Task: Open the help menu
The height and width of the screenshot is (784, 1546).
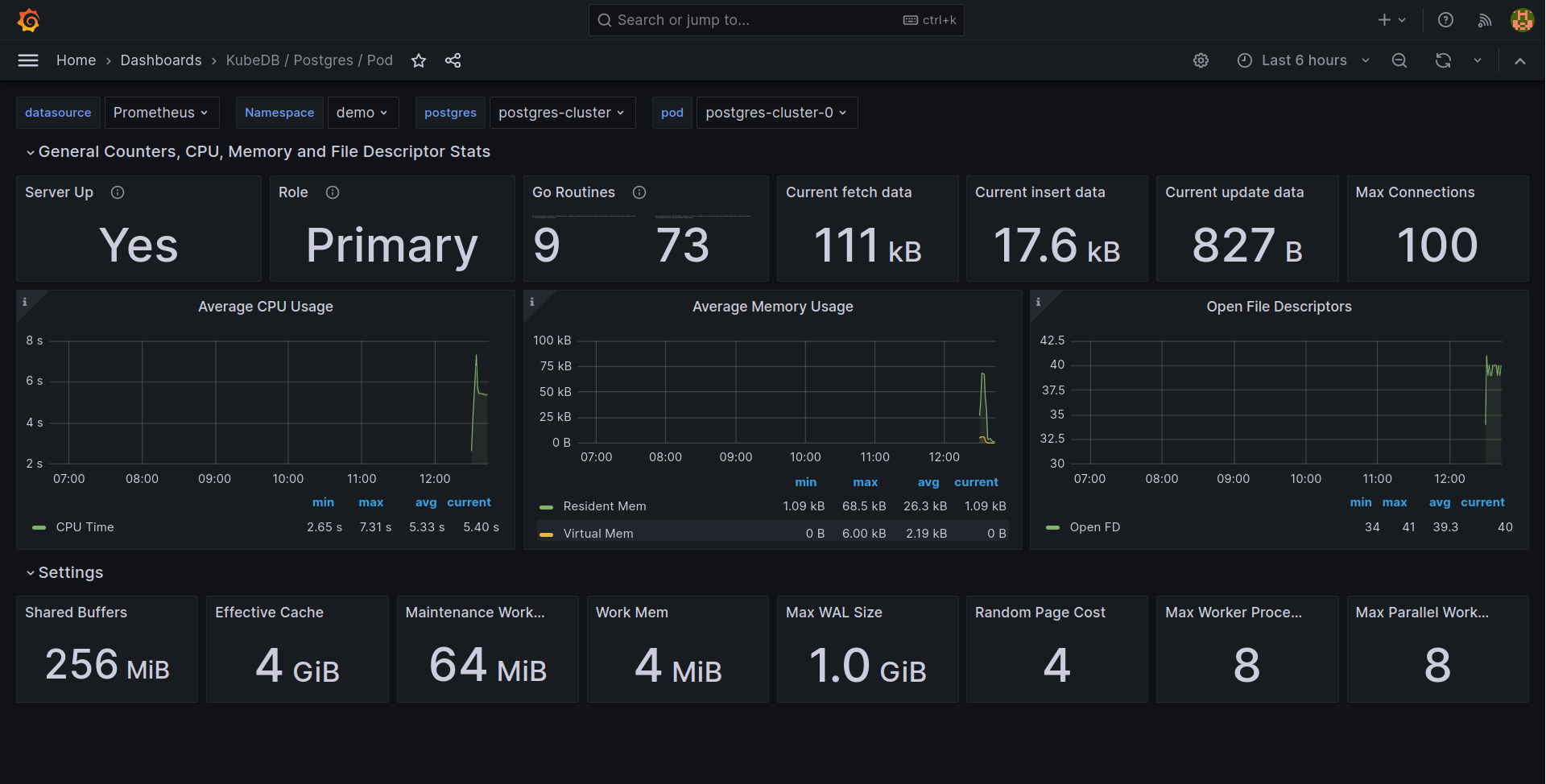Action: coord(1445,19)
